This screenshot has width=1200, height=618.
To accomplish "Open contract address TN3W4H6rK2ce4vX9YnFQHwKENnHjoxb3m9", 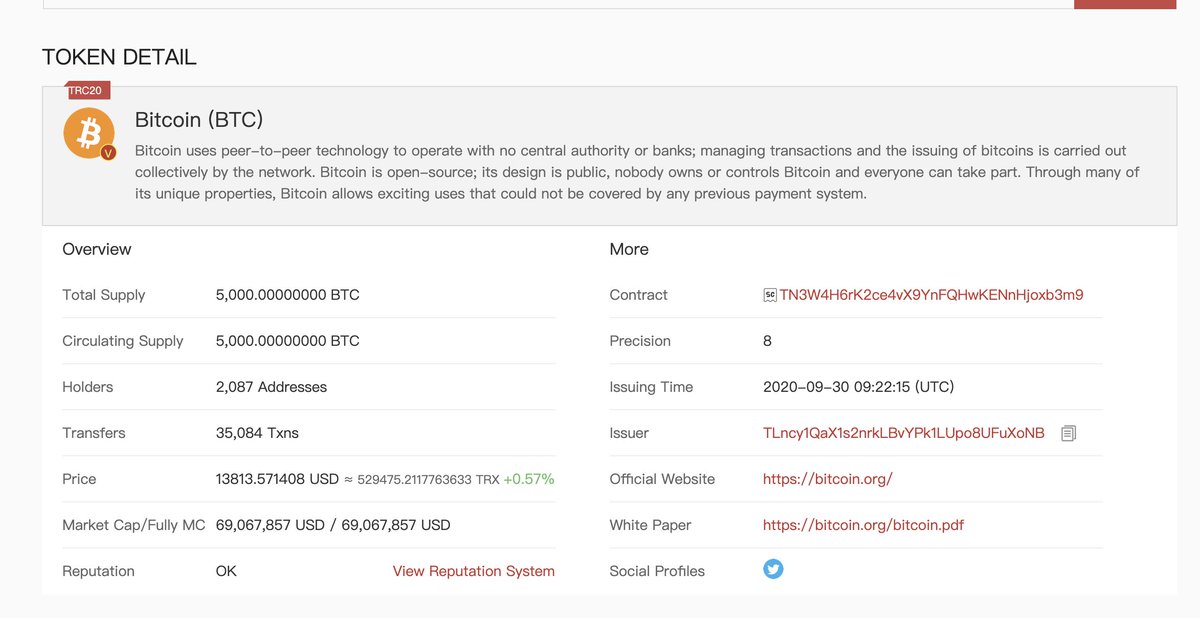I will tap(931, 295).
